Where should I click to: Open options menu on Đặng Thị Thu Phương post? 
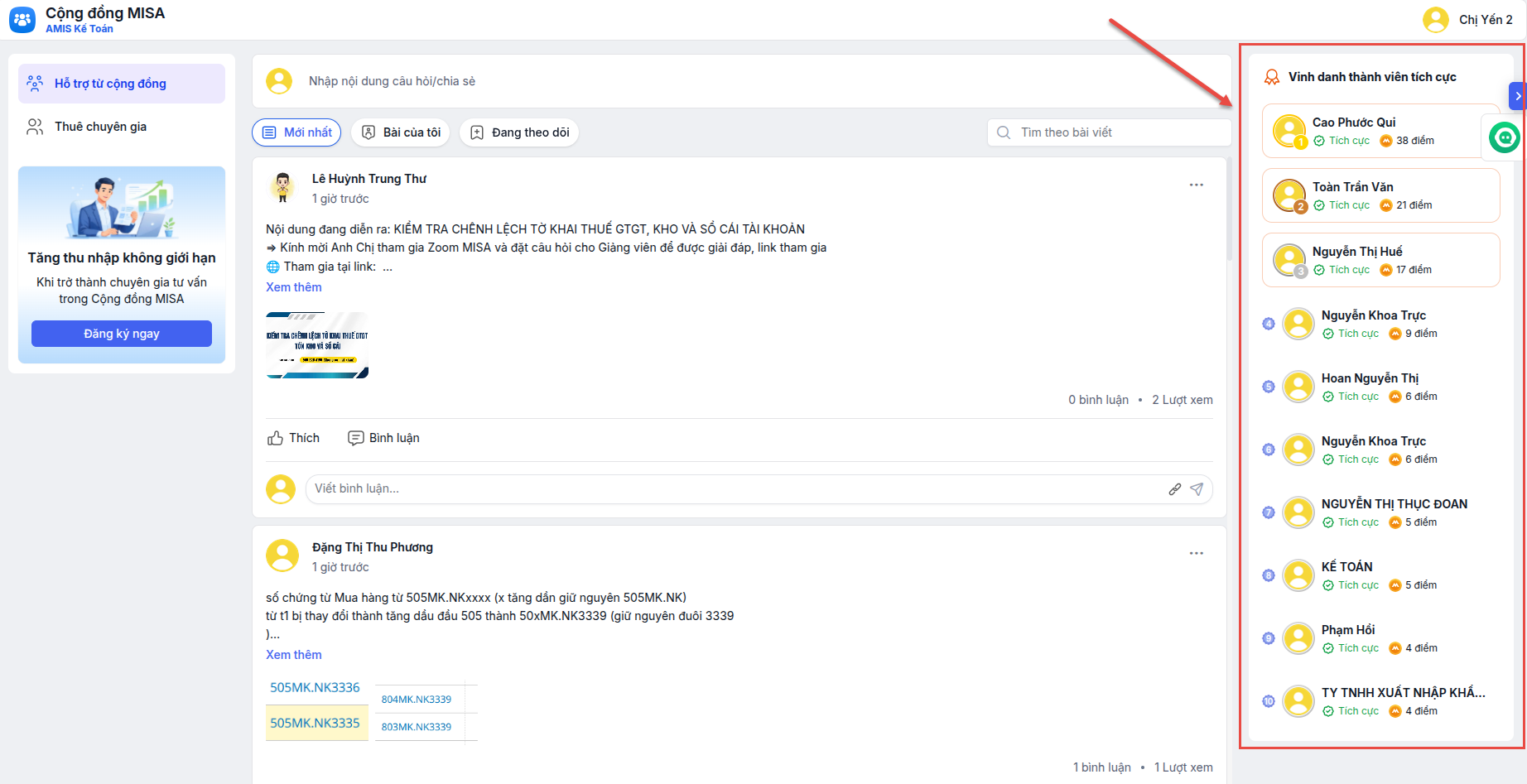(x=1197, y=553)
